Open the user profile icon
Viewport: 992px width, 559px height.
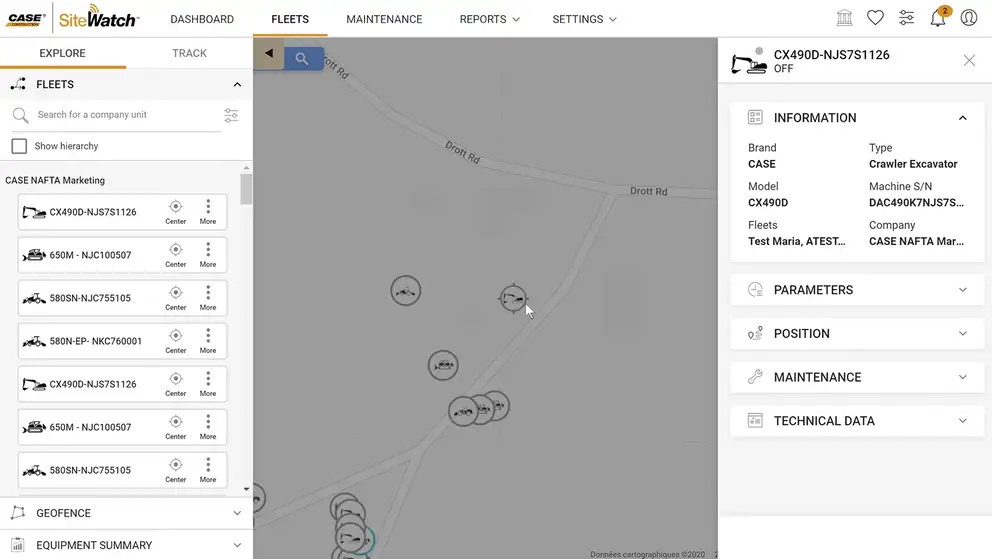(x=969, y=18)
